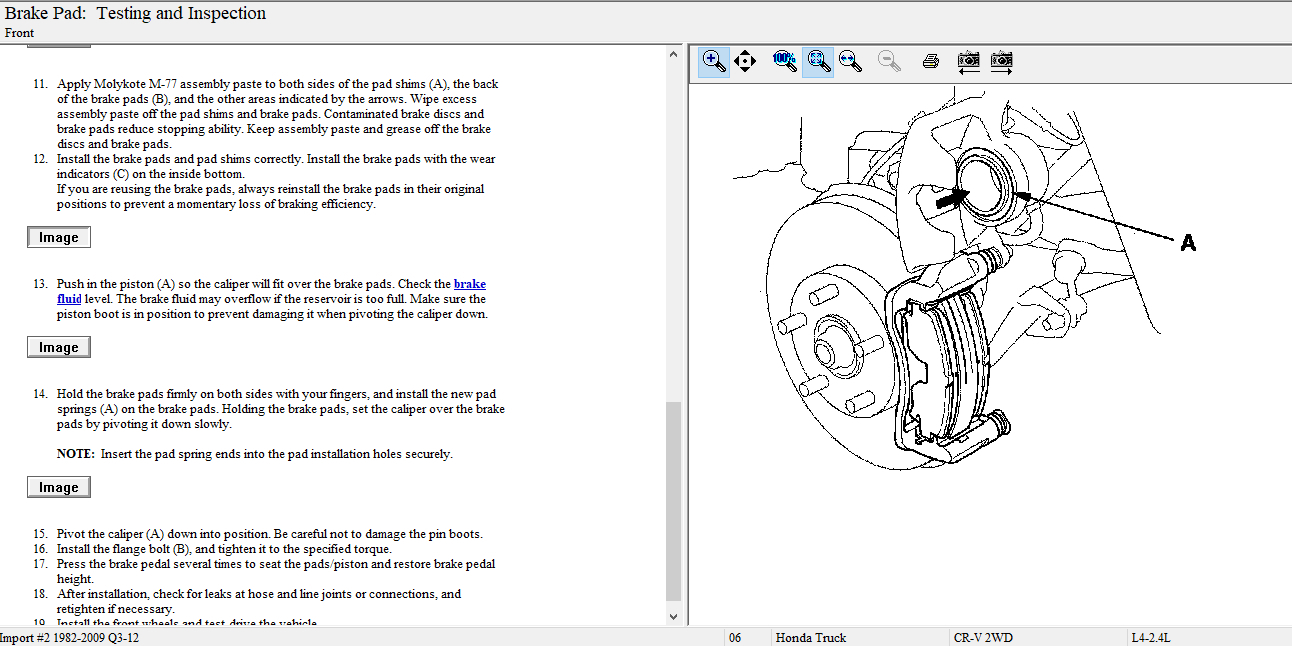
Task: Click the fit-to-window zoom icon
Action: (818, 61)
